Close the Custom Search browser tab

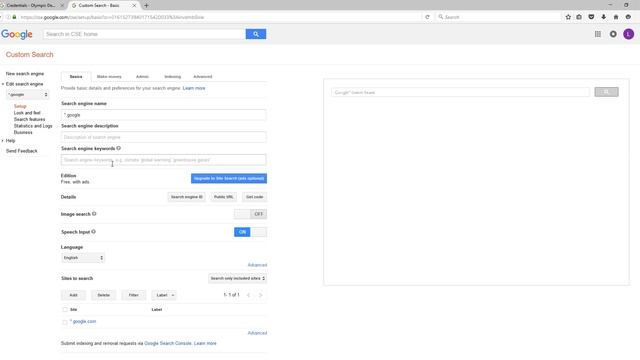[134, 5]
